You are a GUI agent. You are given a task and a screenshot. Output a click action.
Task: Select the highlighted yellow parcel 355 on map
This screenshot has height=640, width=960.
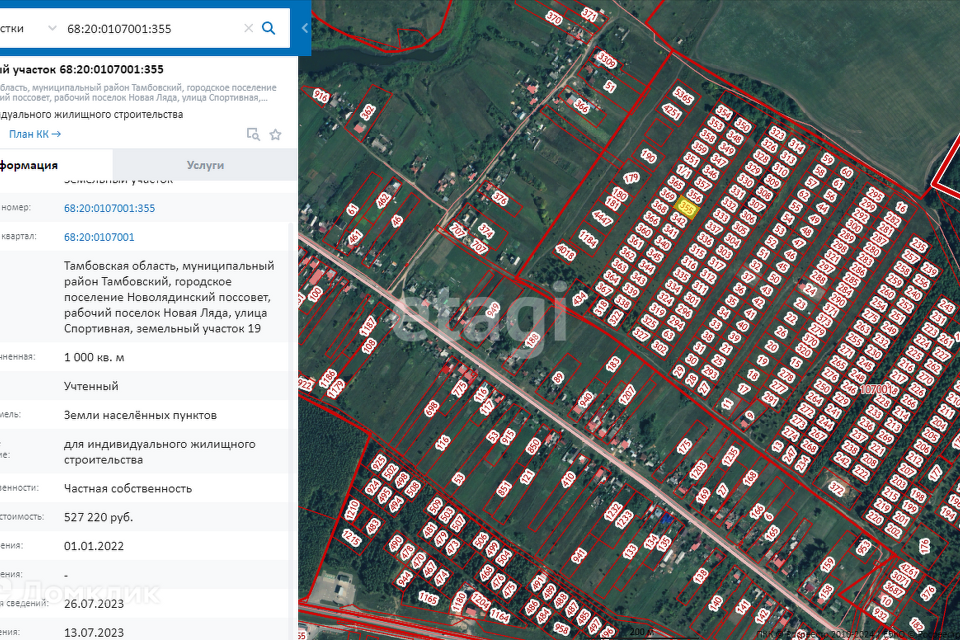(687, 207)
